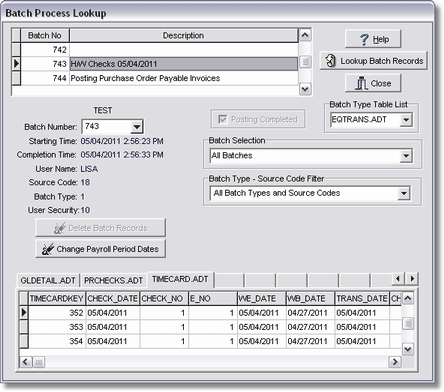Expand the Batch Selection combo box
The height and width of the screenshot is (392, 444).
pos(406,156)
